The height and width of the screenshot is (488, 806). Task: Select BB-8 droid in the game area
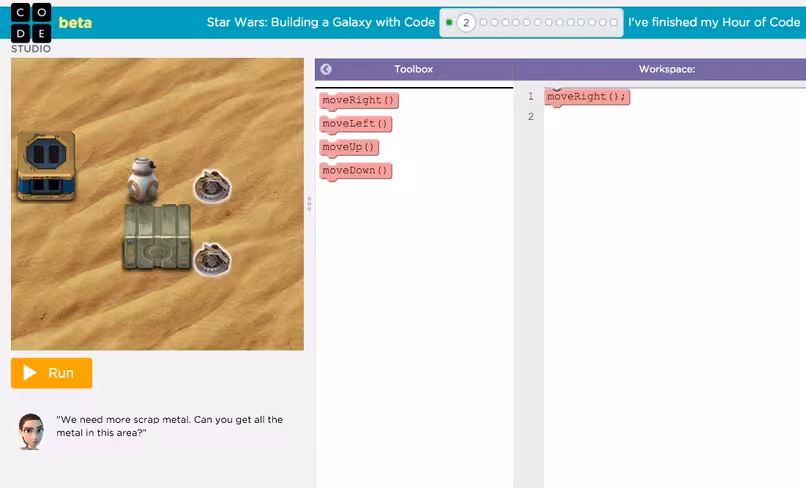coord(142,179)
